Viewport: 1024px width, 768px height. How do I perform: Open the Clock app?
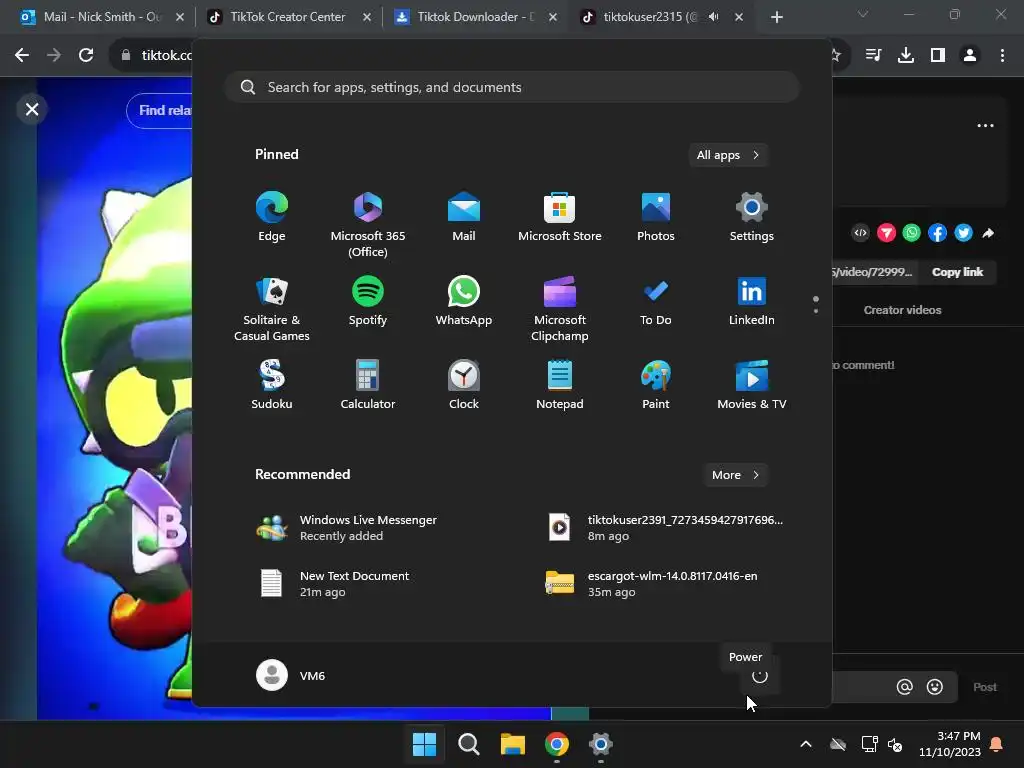pos(464,385)
